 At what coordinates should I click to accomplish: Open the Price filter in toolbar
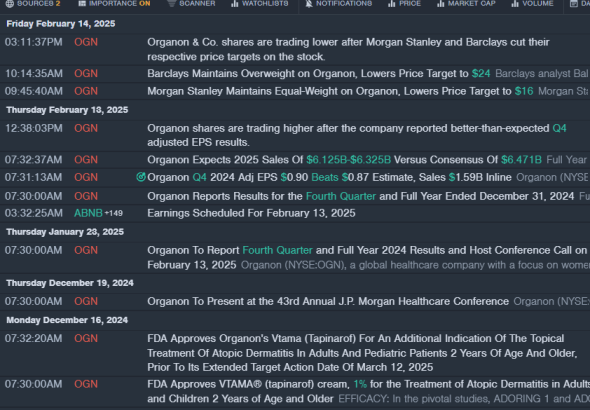point(404,3)
